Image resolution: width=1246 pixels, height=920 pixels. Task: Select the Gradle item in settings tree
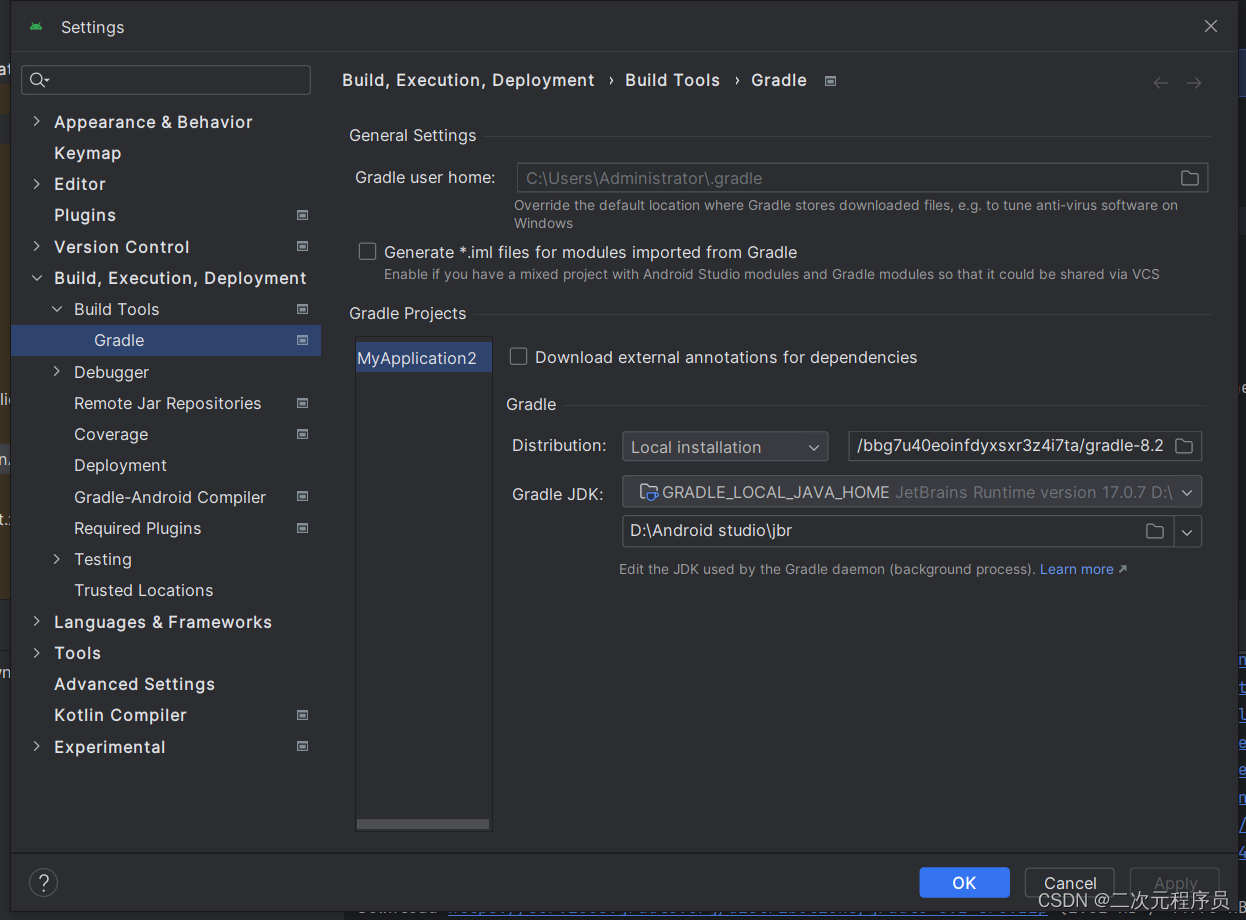(166, 340)
